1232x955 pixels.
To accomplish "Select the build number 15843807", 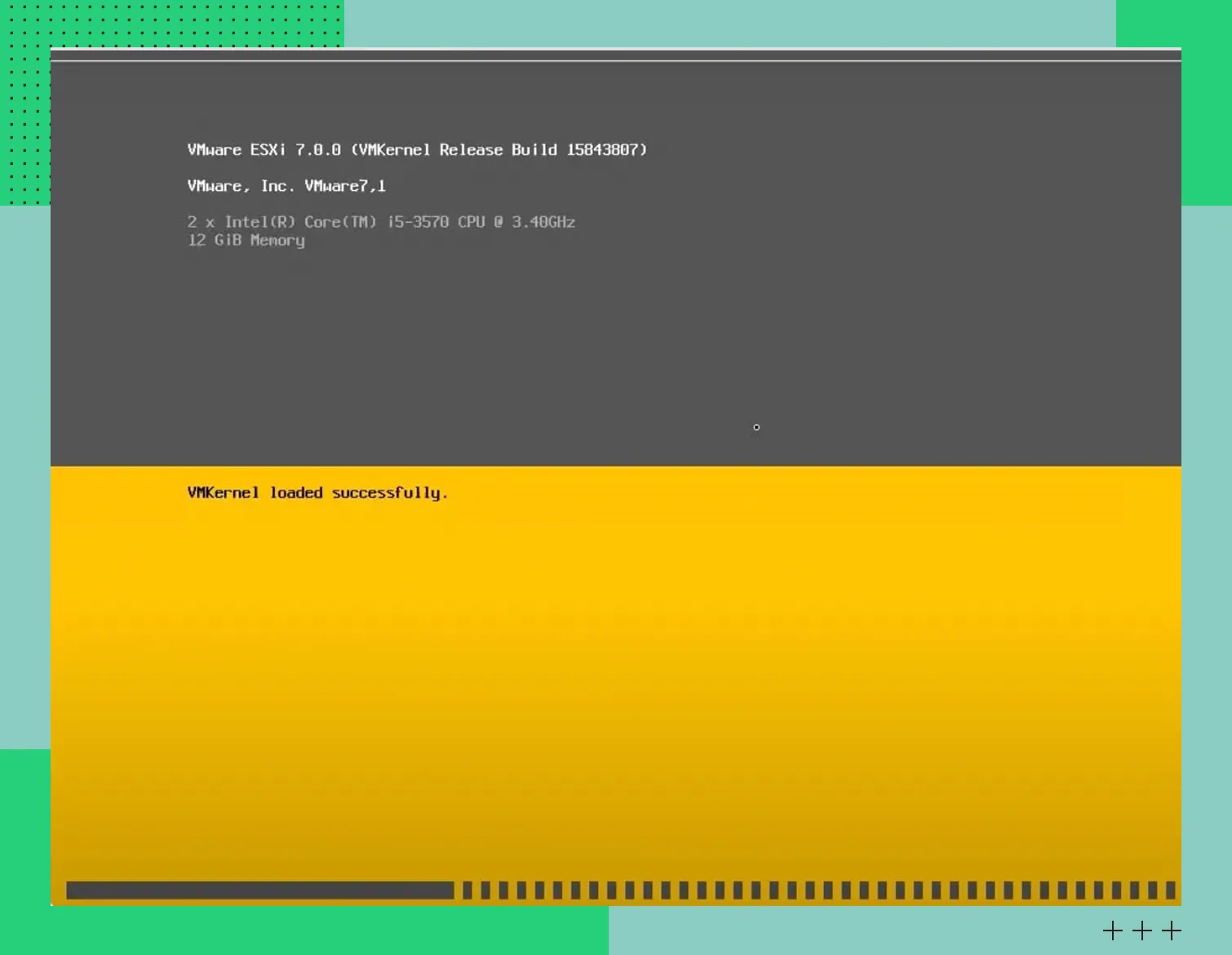I will 603,150.
